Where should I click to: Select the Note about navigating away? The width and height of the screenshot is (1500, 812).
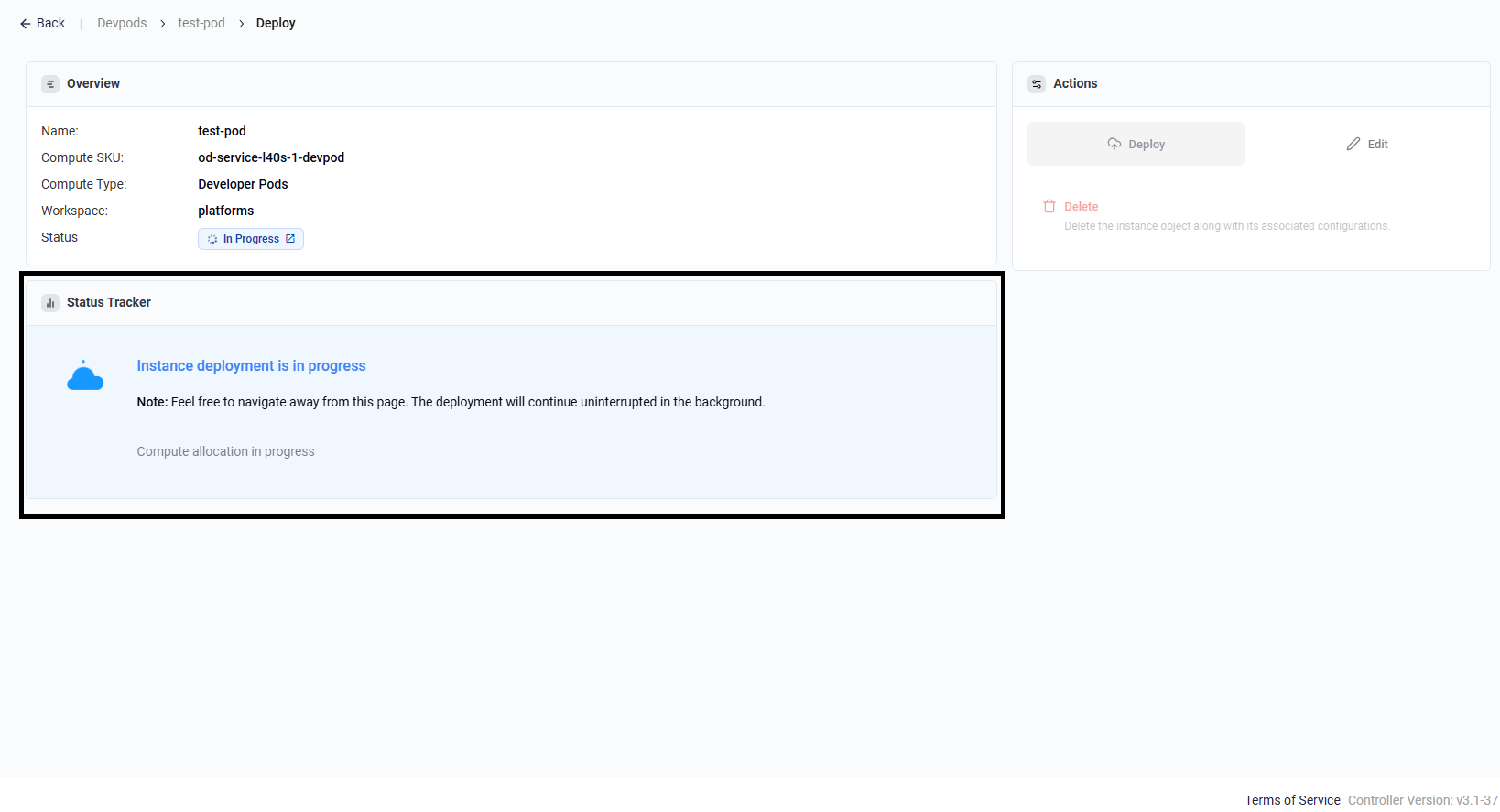tap(451, 402)
